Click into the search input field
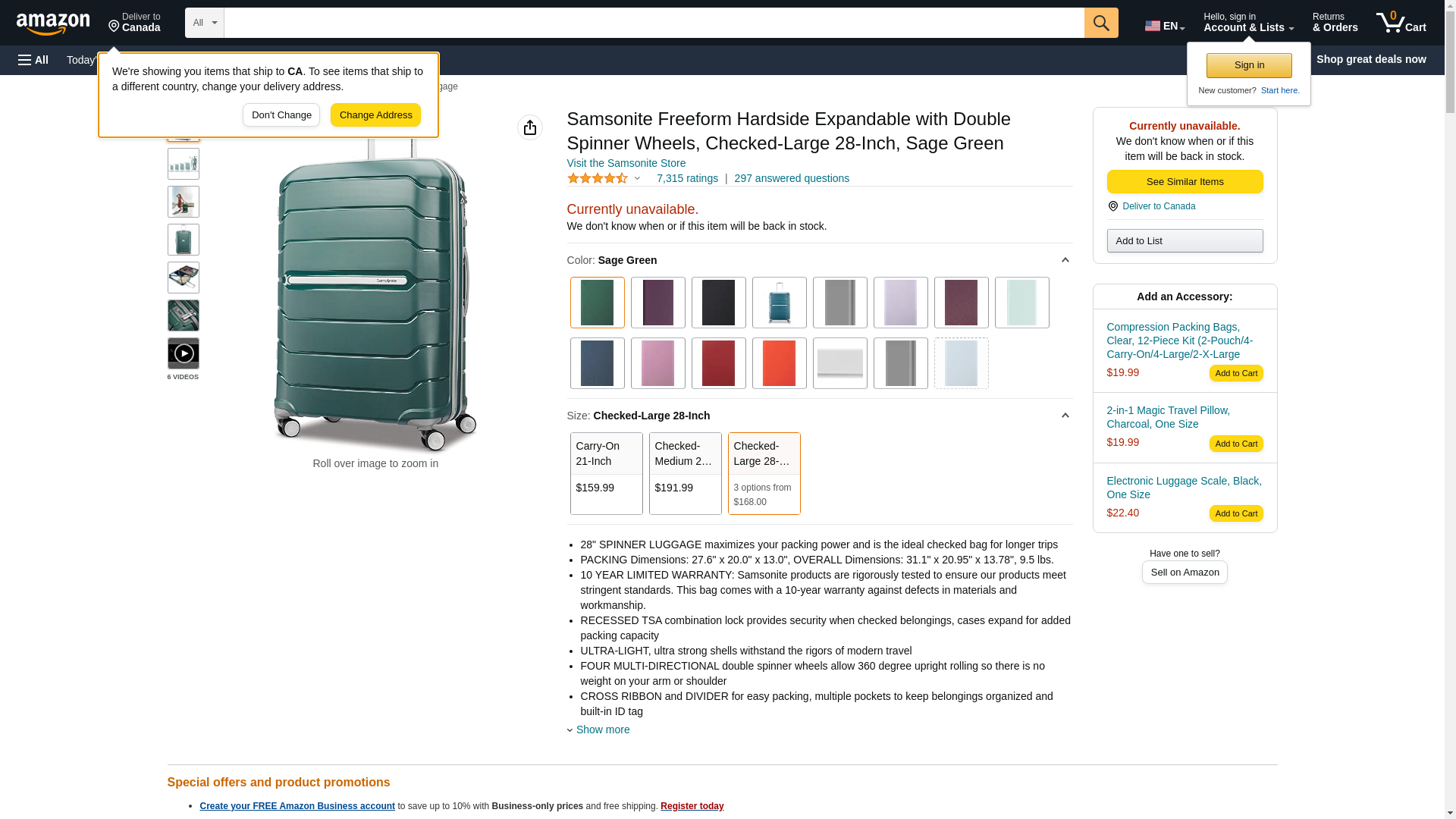The width and height of the screenshot is (1456, 819). pos(654,23)
